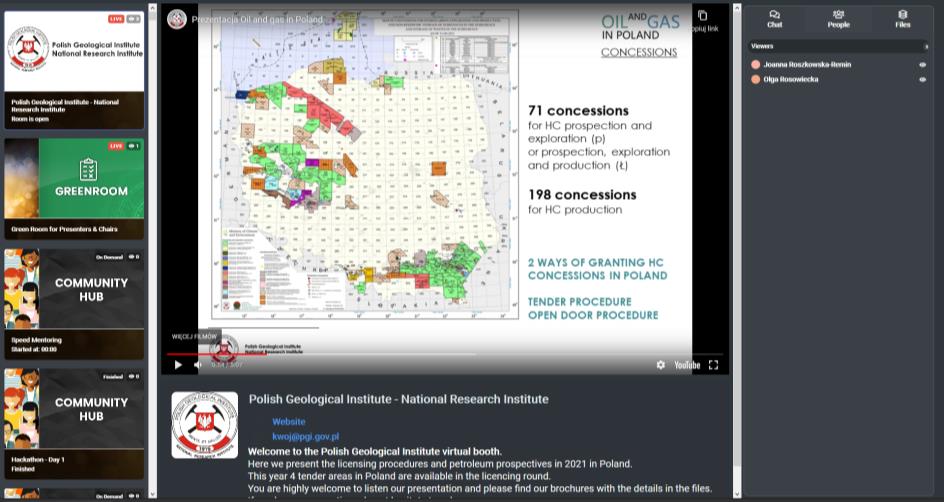Click viewer count eye on Speed Mentoring card

pyautogui.click(x=134, y=257)
